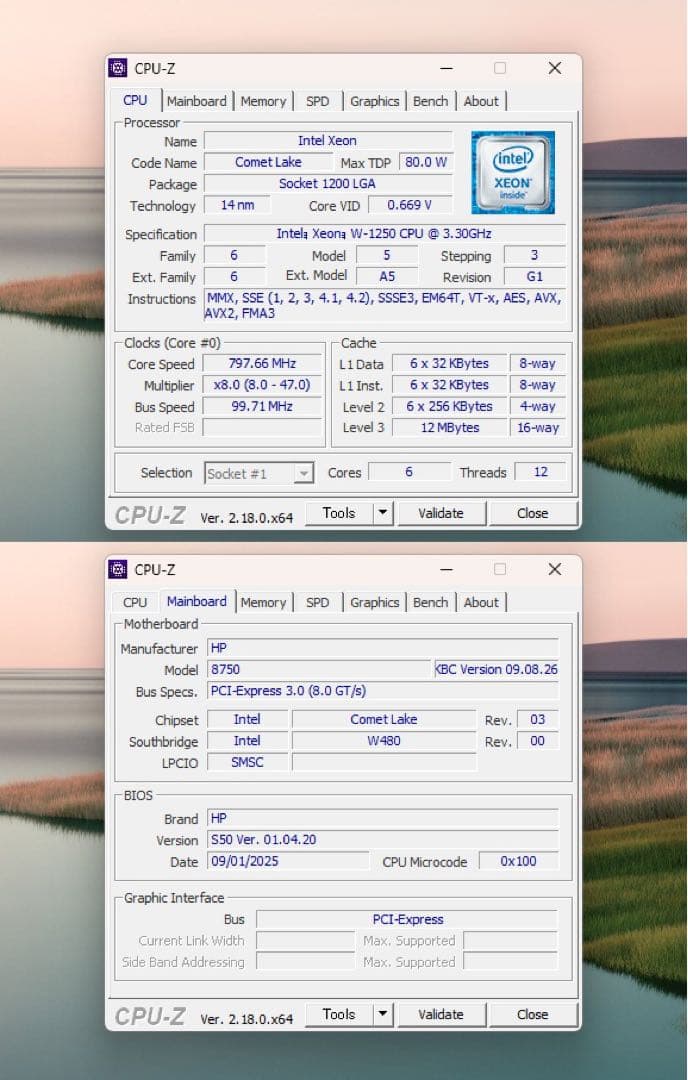Open Memory tab in top CPU-Z window
This screenshot has height=1080, width=688.
click(x=263, y=101)
